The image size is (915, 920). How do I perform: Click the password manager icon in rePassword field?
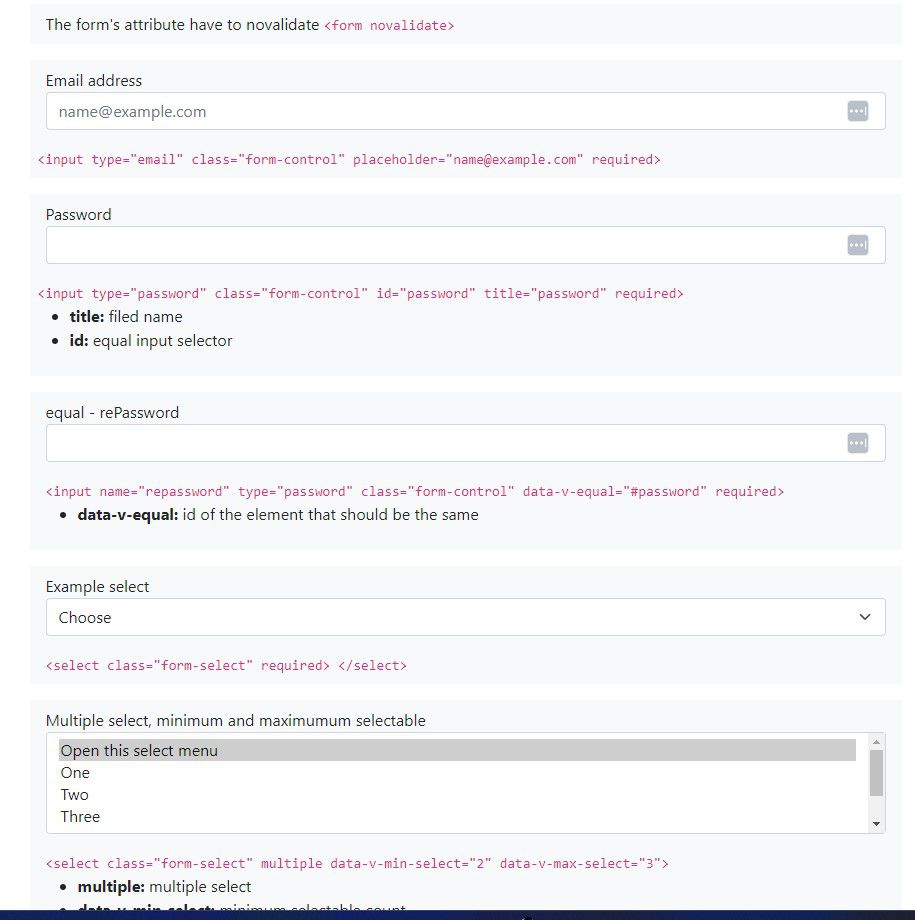click(857, 443)
